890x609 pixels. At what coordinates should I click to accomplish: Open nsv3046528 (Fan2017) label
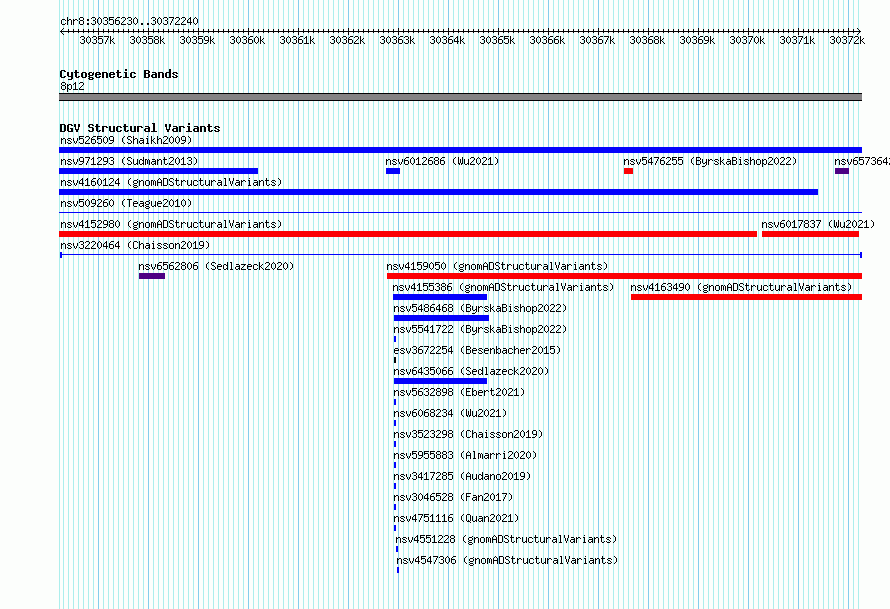click(453, 497)
